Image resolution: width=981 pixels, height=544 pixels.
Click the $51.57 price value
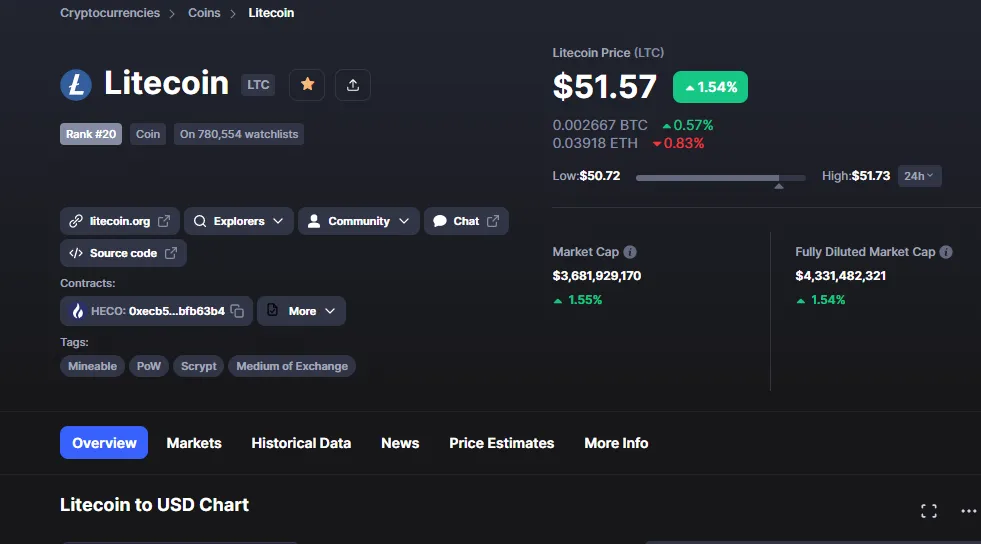pos(604,86)
